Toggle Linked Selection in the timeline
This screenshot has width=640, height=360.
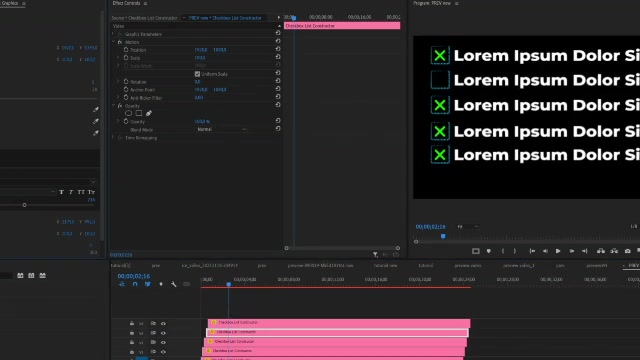coord(148,284)
